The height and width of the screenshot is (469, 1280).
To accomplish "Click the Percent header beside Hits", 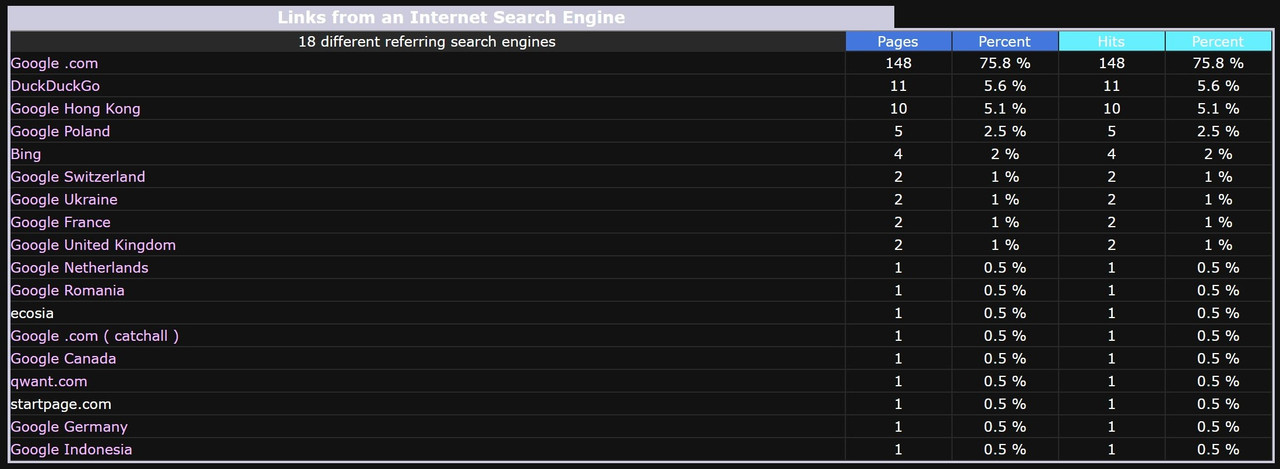I will [1218, 41].
